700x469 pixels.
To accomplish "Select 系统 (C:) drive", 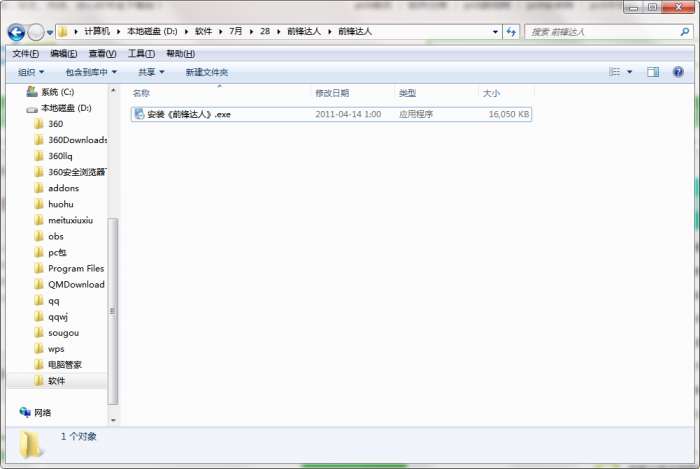I will [x=58, y=92].
